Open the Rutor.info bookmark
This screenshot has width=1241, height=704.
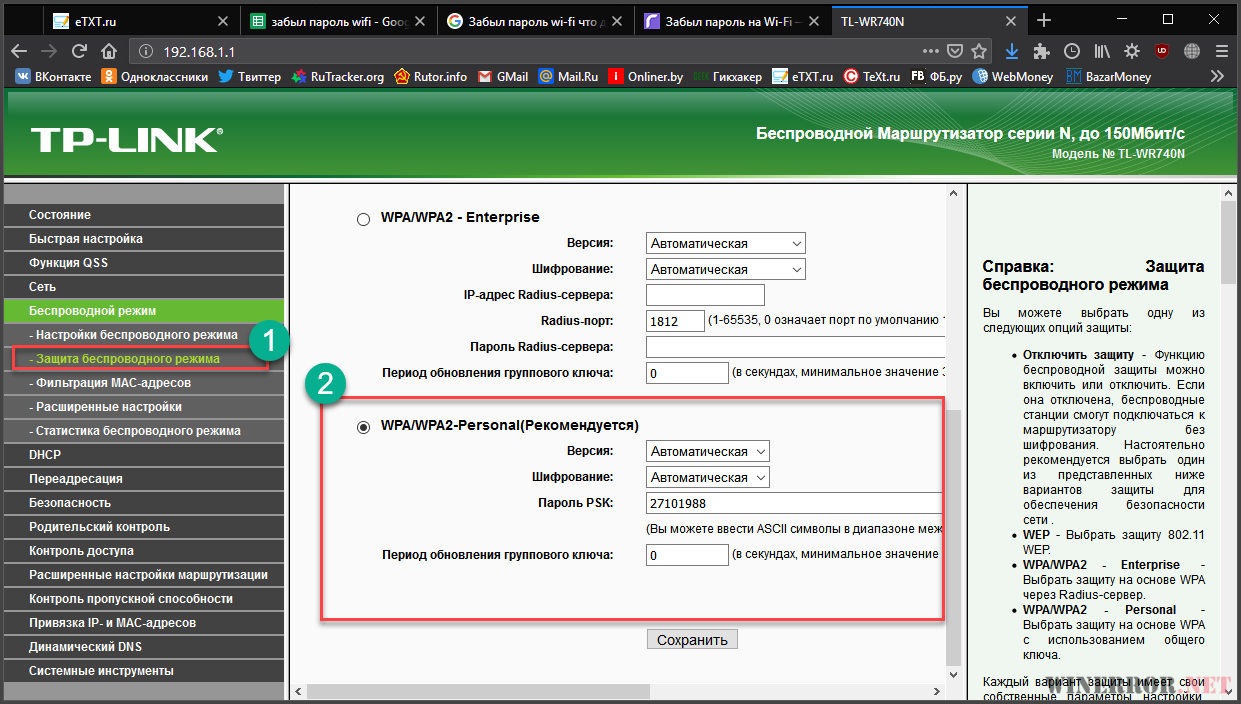click(431, 76)
